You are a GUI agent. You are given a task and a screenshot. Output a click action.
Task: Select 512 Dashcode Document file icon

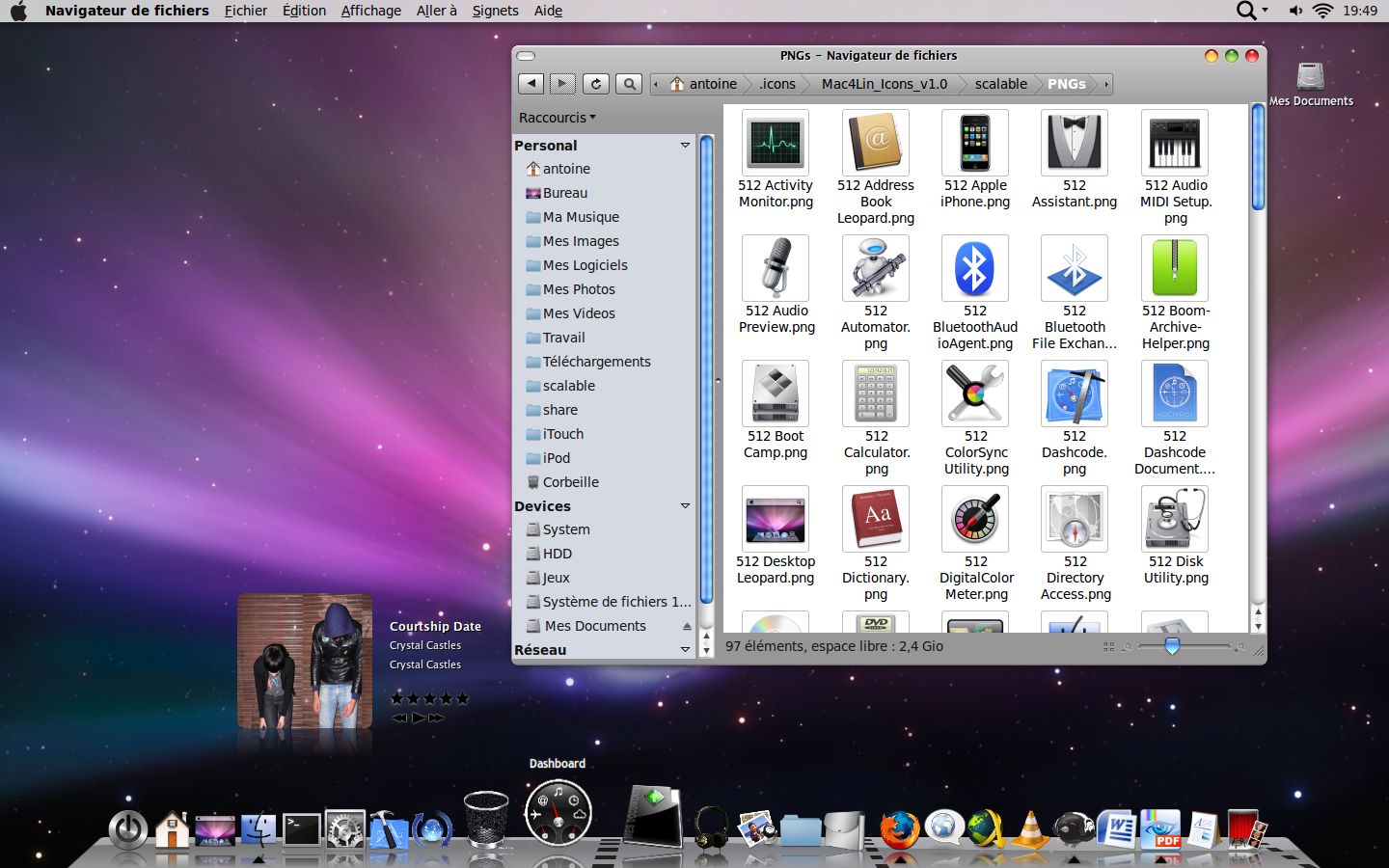1175,393
